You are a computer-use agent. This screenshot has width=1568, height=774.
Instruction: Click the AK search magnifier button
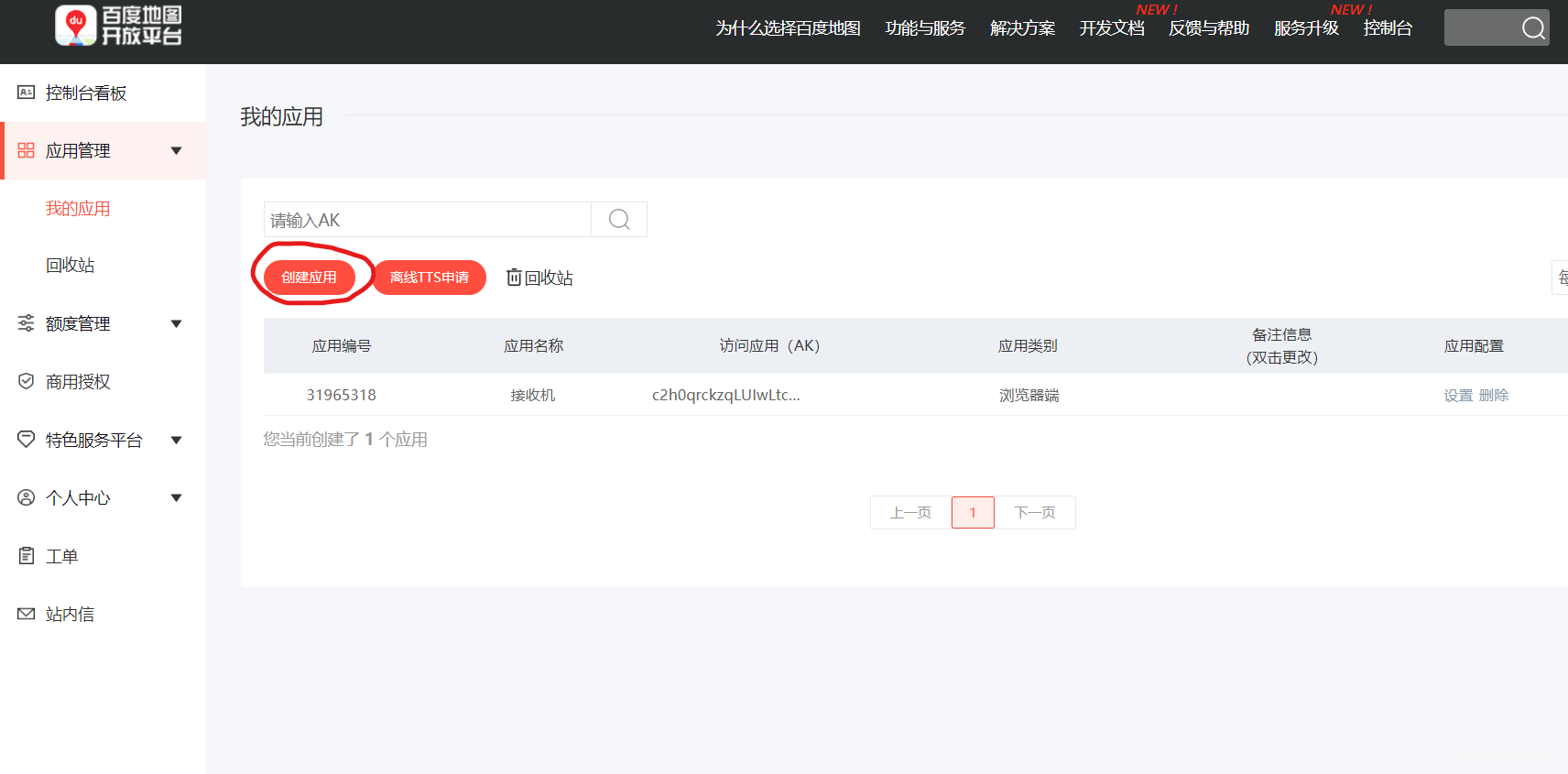[619, 220]
